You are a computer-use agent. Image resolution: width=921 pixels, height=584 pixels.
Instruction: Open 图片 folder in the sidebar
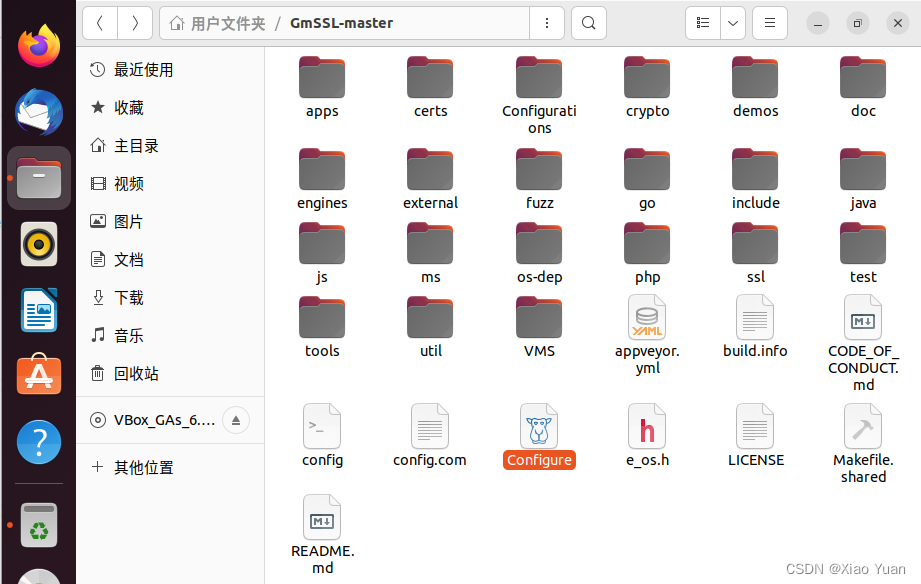170,221
